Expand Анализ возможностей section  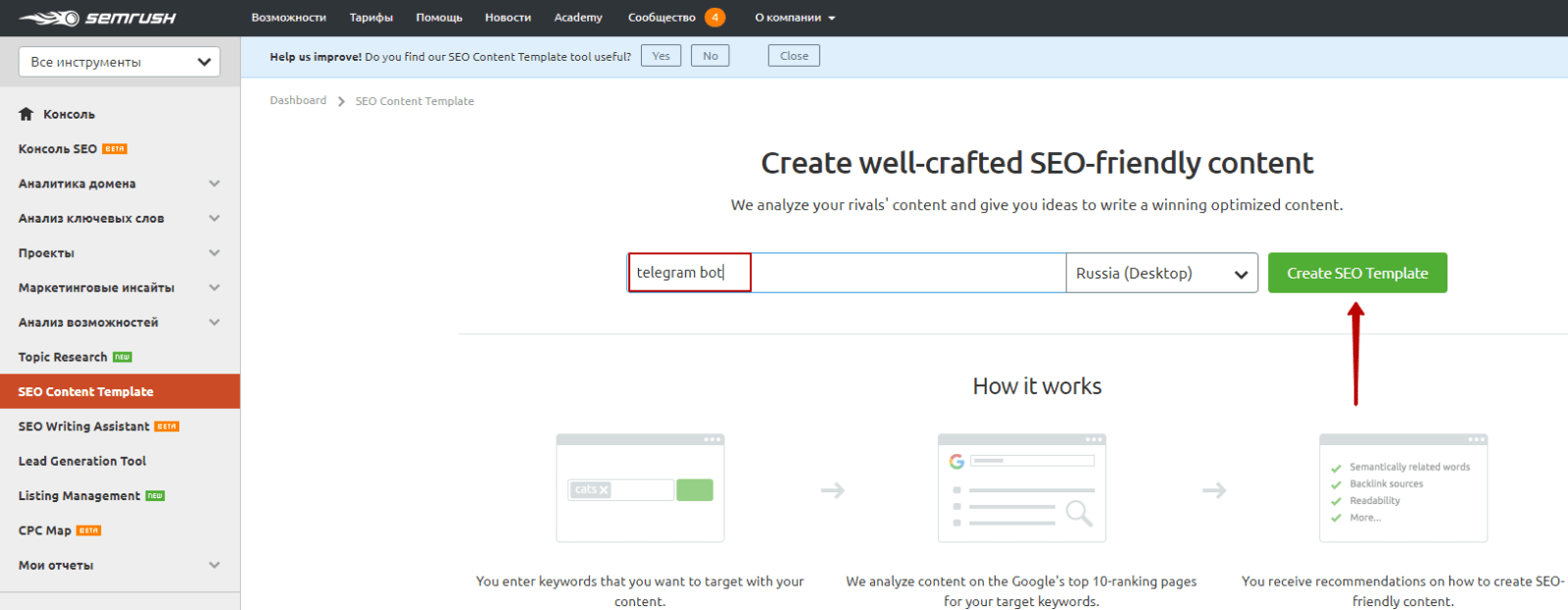pyautogui.click(x=215, y=323)
